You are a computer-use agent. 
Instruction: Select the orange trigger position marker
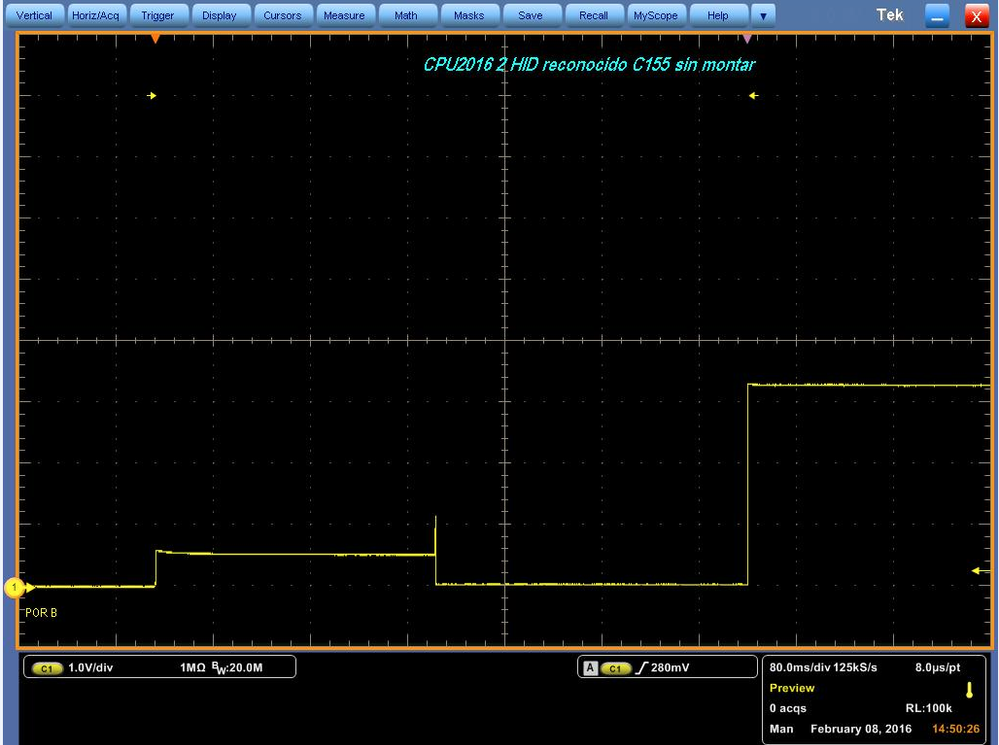155,39
